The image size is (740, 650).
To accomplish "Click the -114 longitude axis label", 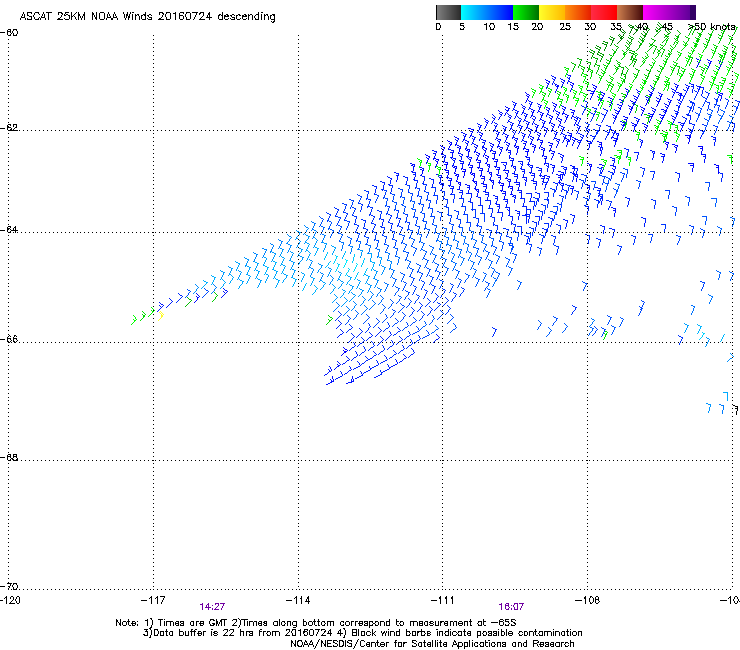I will (298, 600).
